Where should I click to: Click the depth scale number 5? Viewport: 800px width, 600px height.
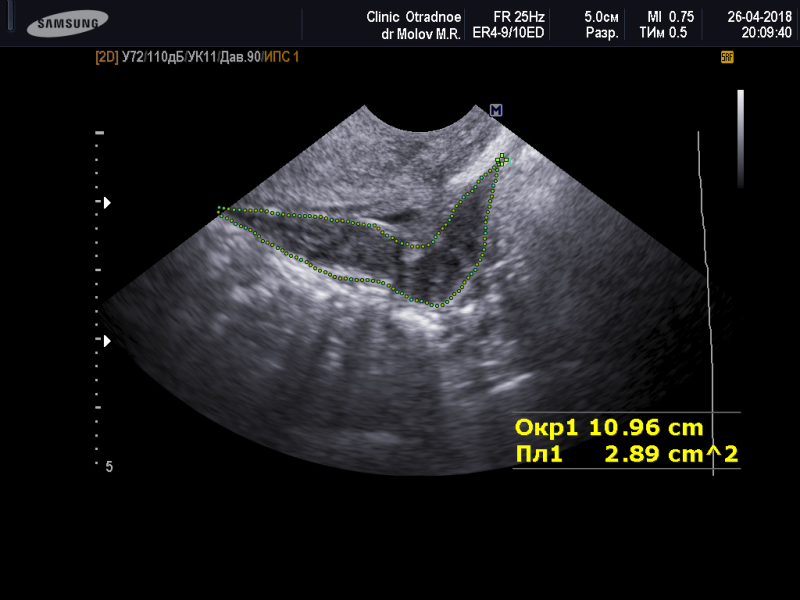pos(109,467)
